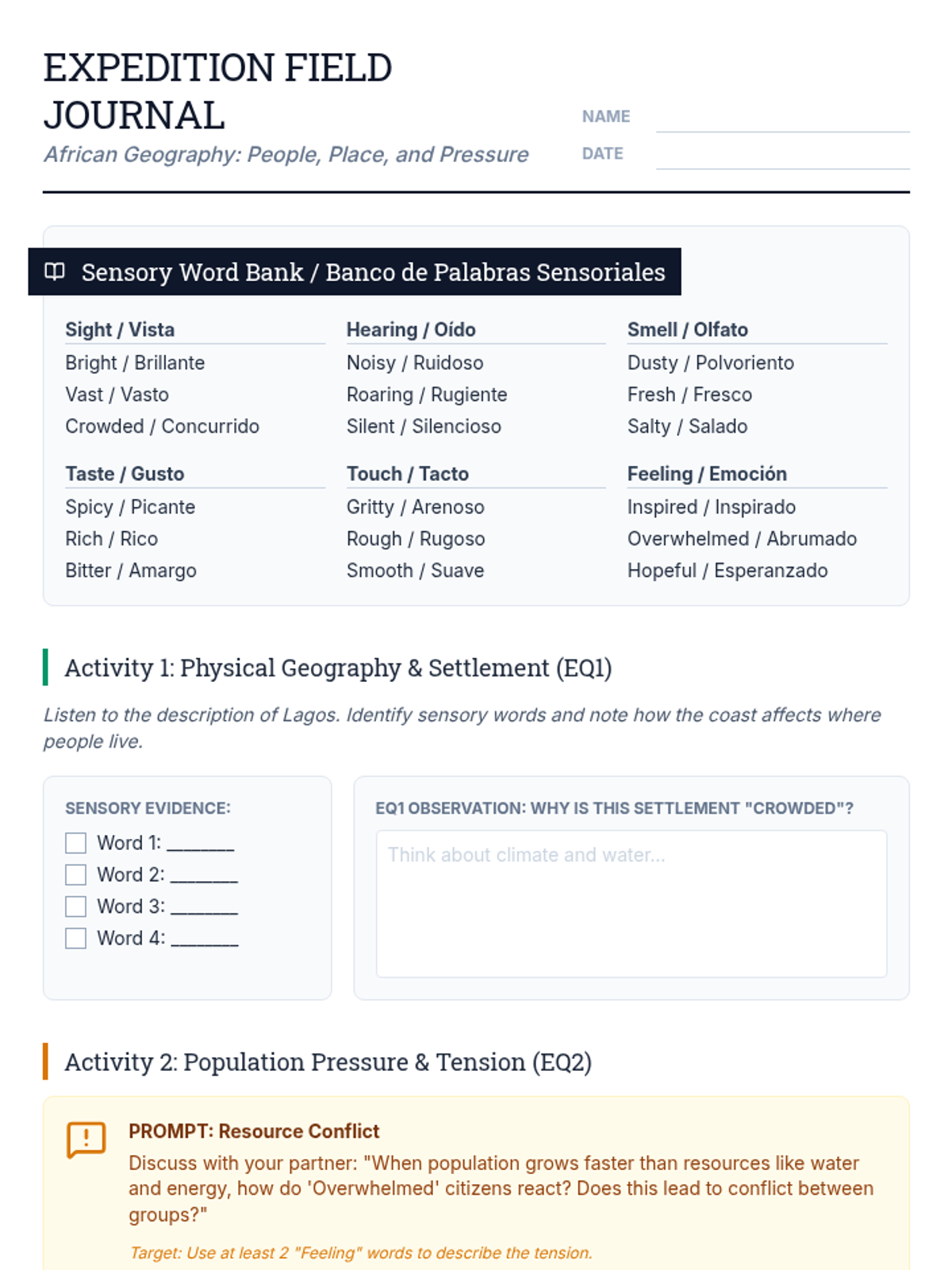Click the Expedition Field Journal title
952x1270 pixels.
(217, 91)
